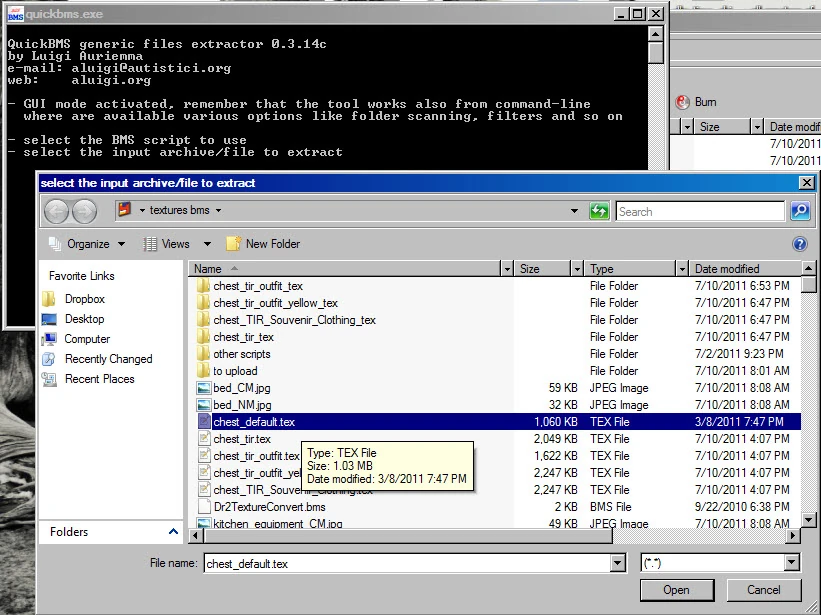Open the Computer favorite link
Image resolution: width=821 pixels, height=615 pixels.
[x=87, y=339]
